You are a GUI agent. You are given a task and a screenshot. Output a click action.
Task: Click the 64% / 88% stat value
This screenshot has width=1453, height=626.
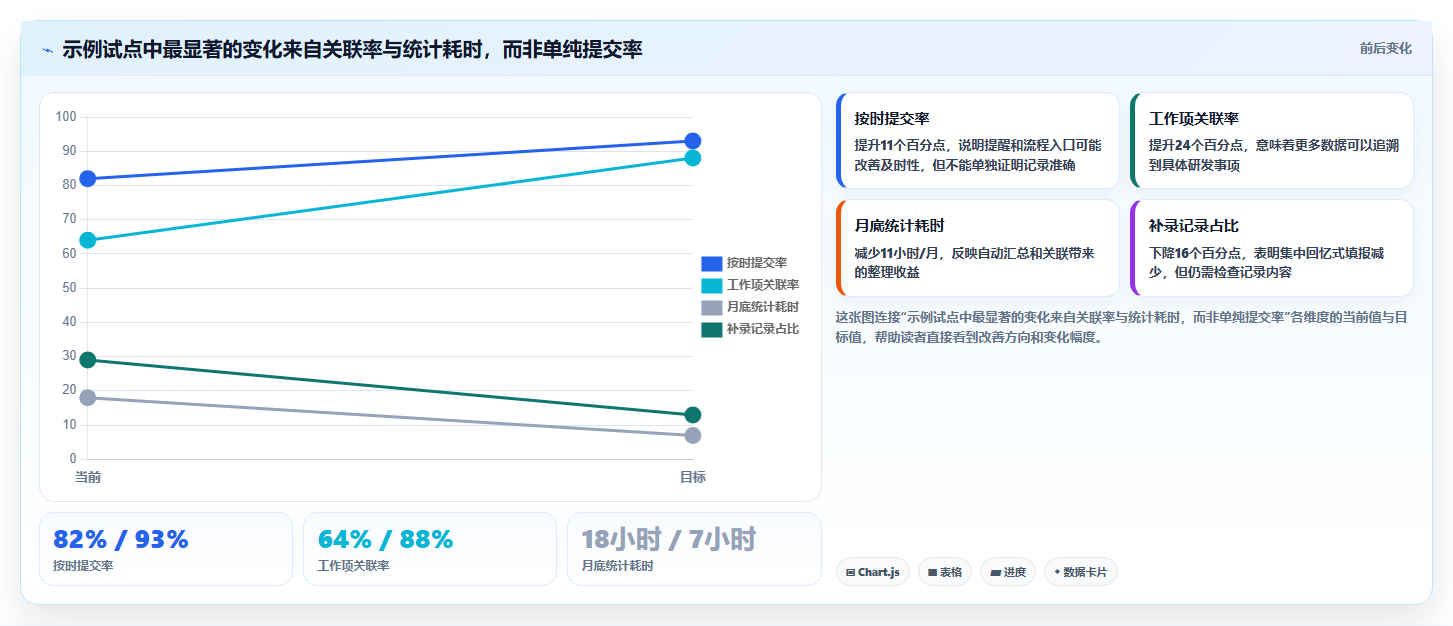[385, 539]
